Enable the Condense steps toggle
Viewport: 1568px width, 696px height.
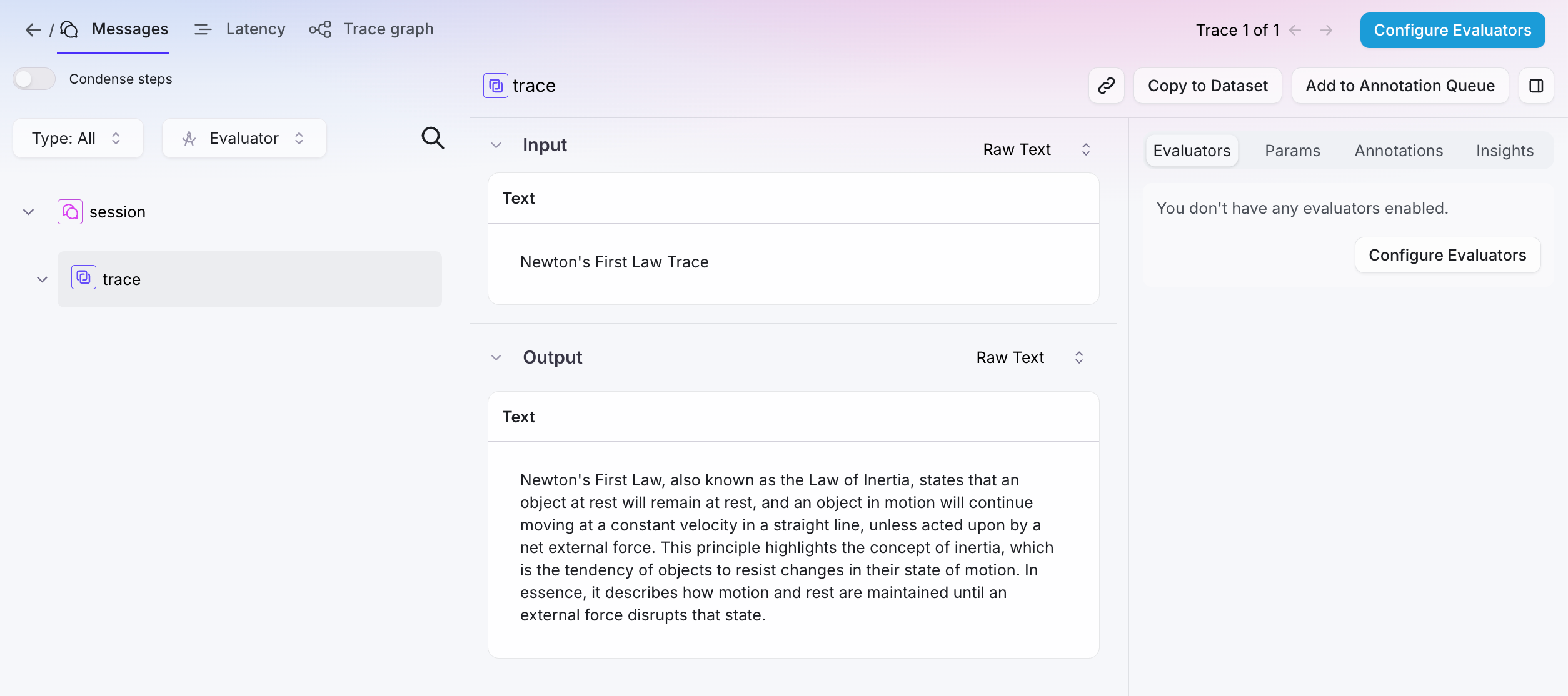pos(34,79)
